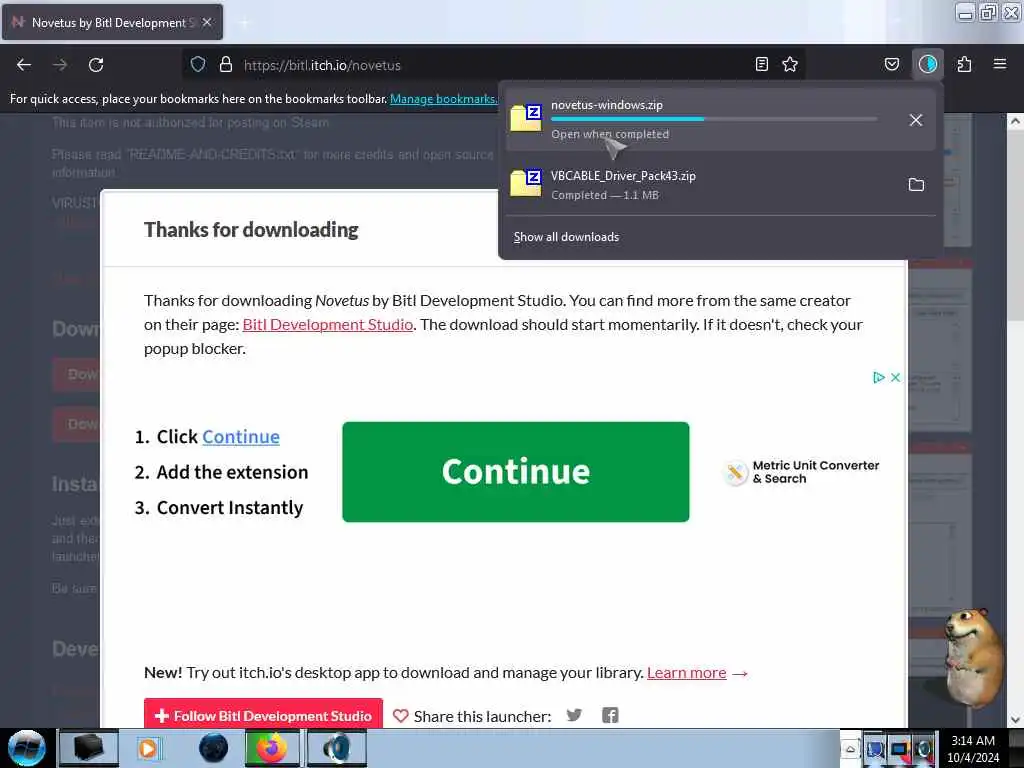Click the page scrollbar up arrow
The height and width of the screenshot is (768, 1024).
[x=1015, y=121]
